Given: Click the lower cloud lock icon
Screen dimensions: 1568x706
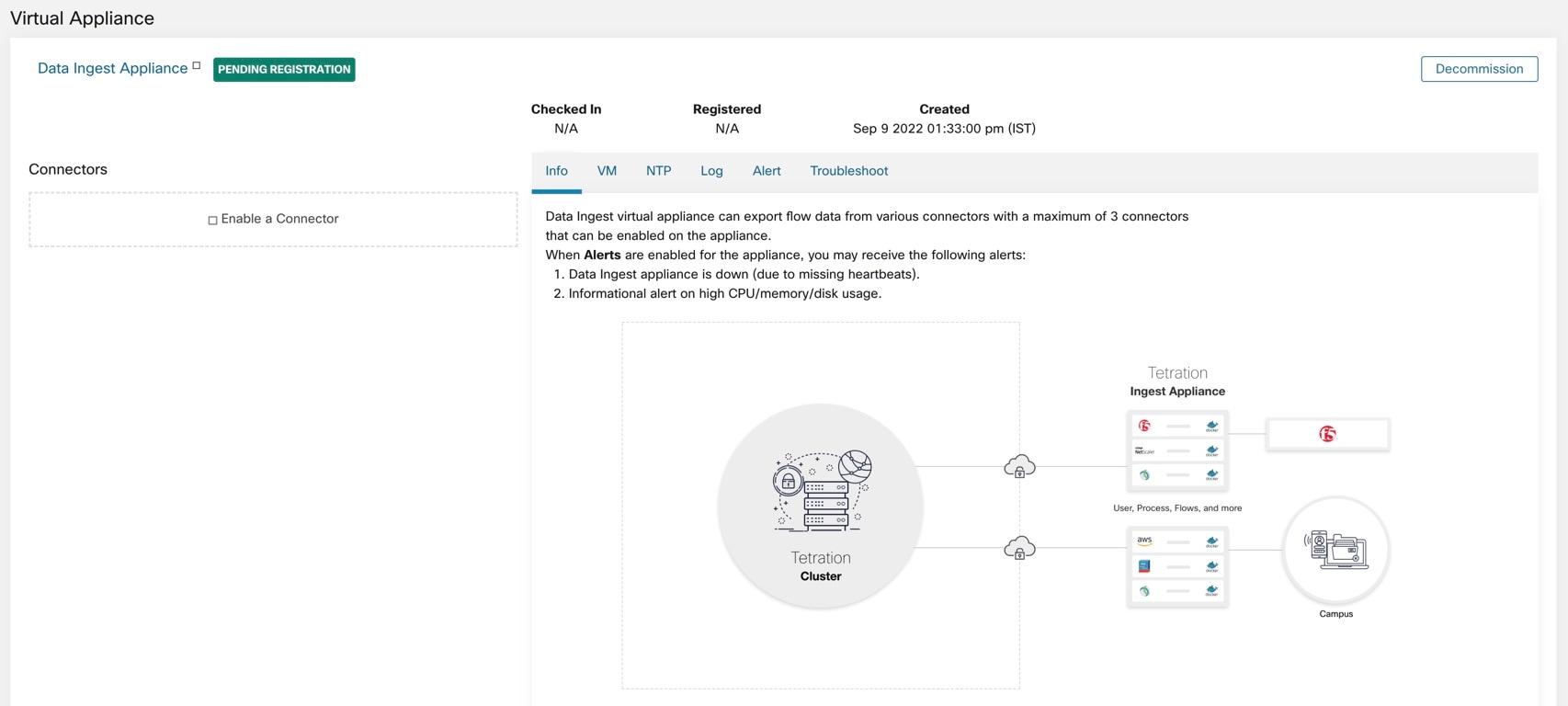Looking at the screenshot, I should click(x=1019, y=549).
